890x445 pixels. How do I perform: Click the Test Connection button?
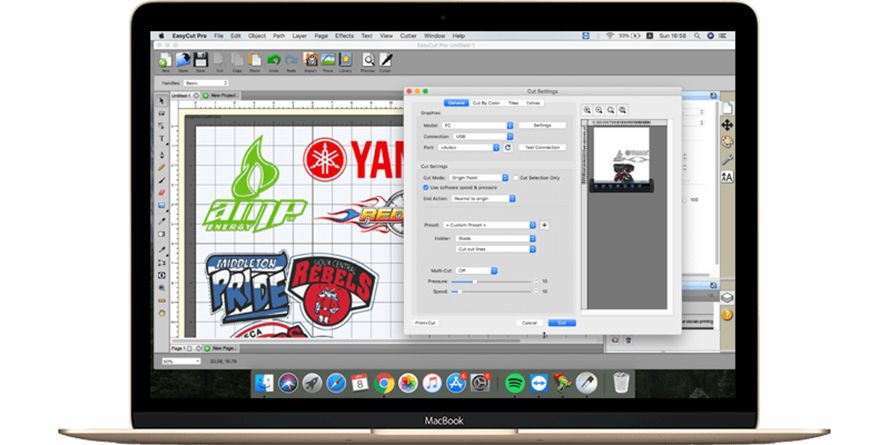pos(542,147)
